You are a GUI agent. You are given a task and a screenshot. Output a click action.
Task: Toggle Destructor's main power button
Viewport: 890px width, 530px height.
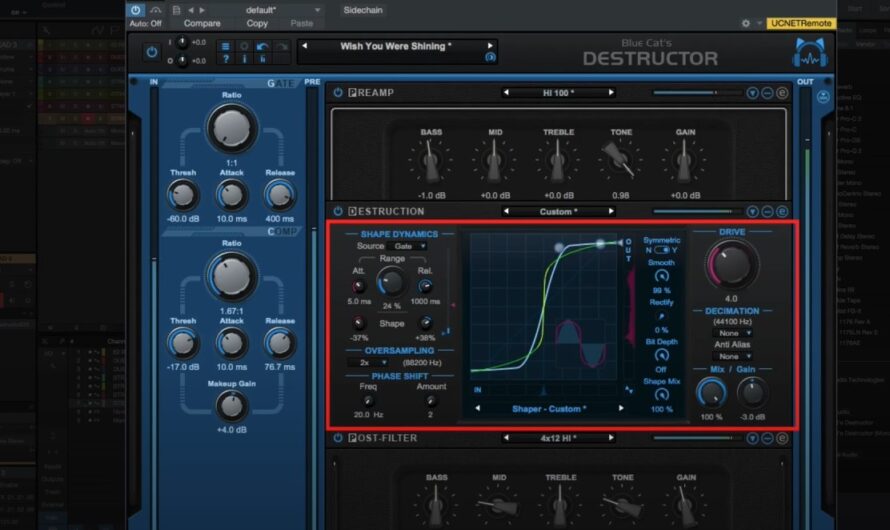152,52
